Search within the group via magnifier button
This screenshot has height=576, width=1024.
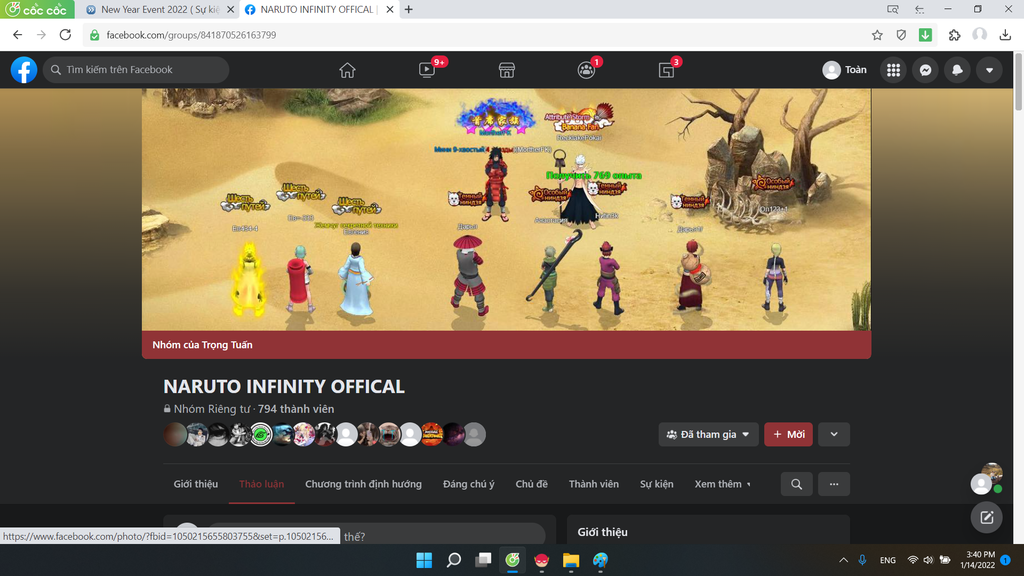(796, 484)
